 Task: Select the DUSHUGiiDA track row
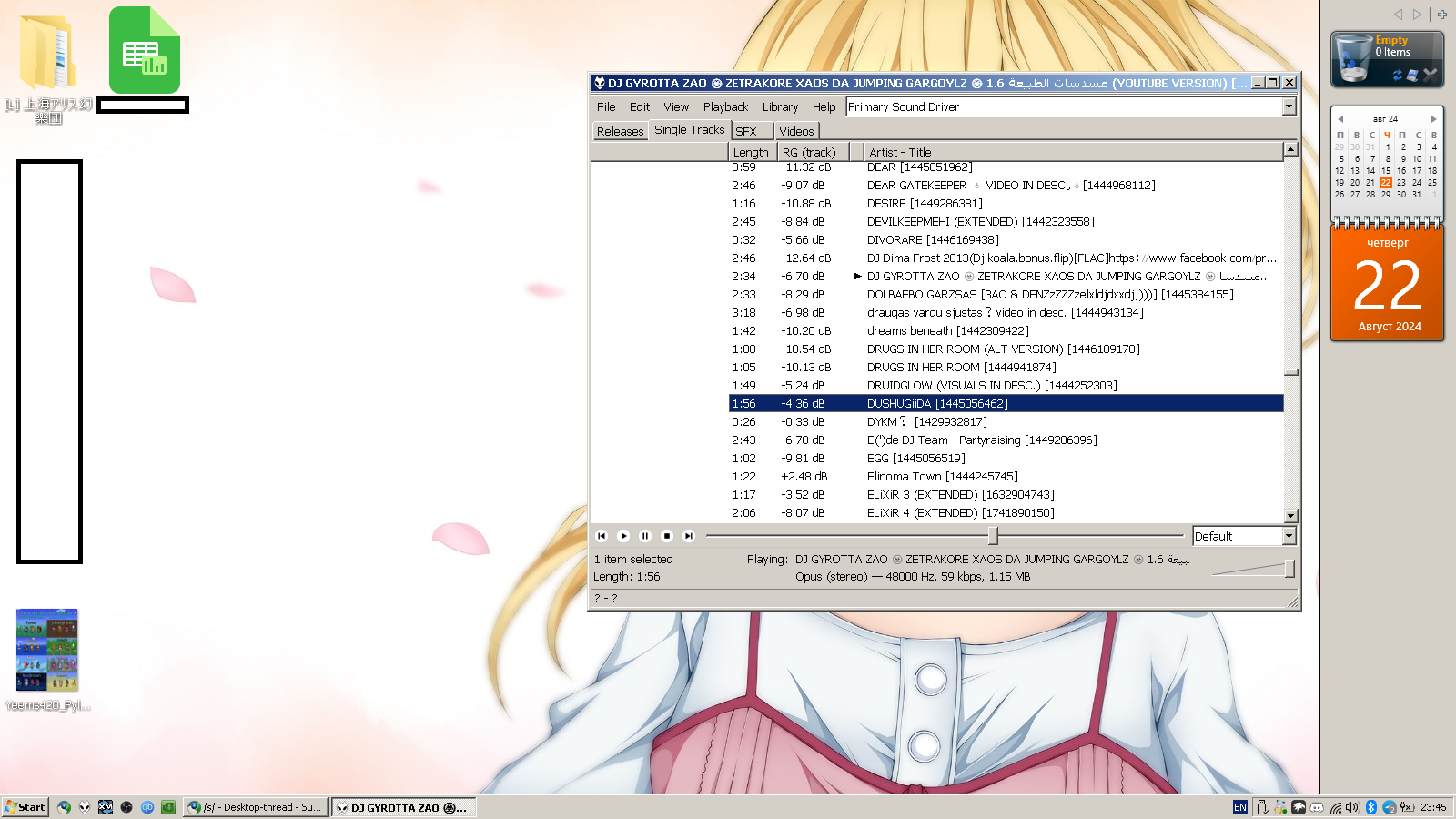tap(1006, 403)
